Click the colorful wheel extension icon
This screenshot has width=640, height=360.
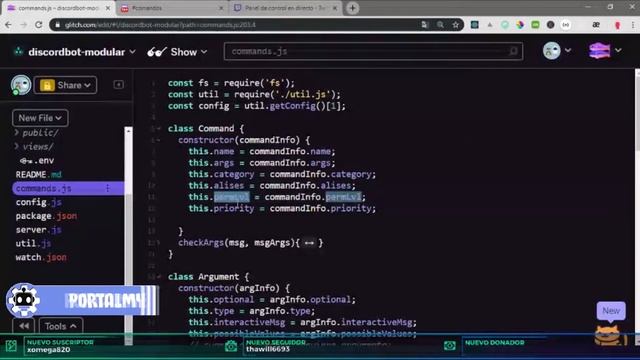(520, 25)
